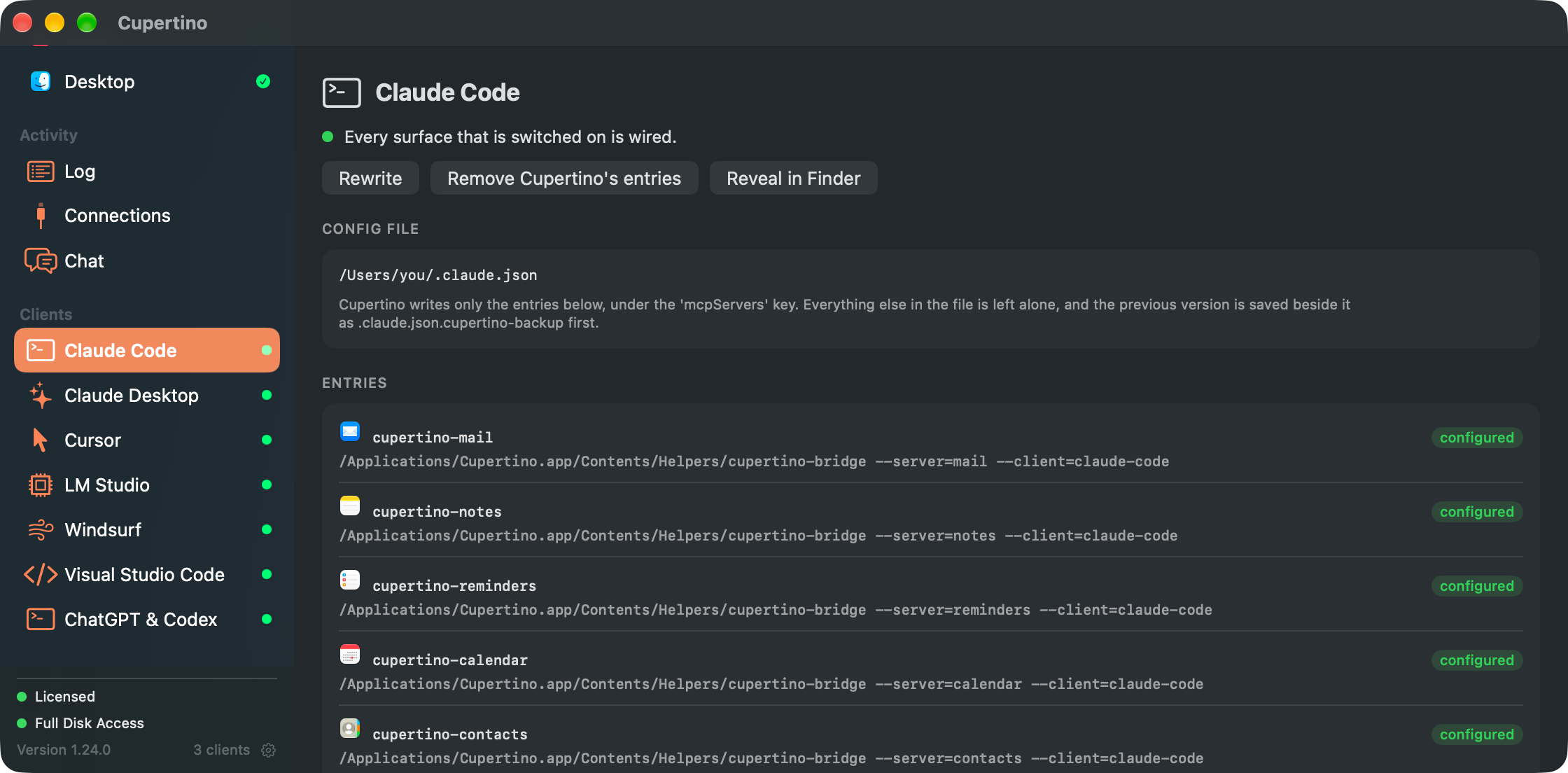Click configured badge for cupertino-calendar
The image size is (1568, 773).
pyautogui.click(x=1477, y=660)
